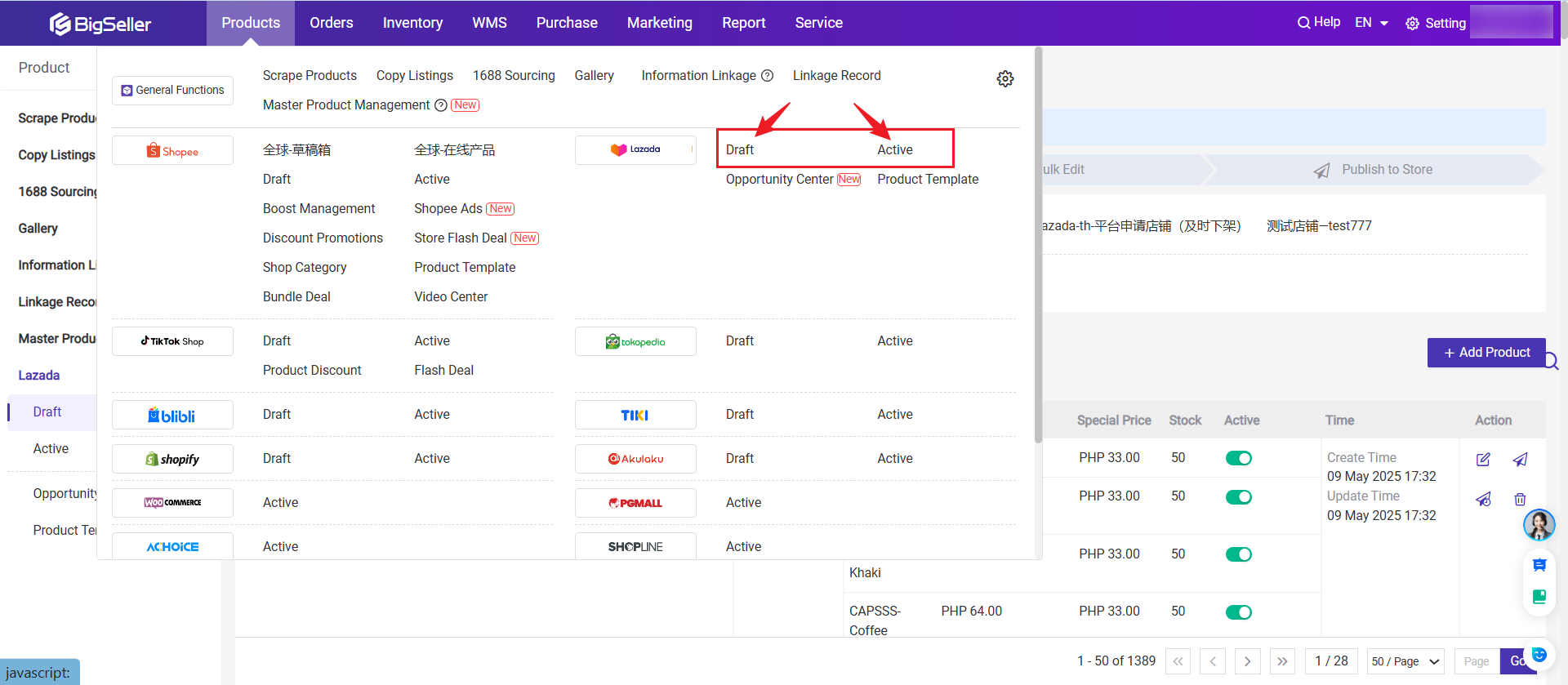Click the publish paper-plane icon beside edit

(1520, 460)
